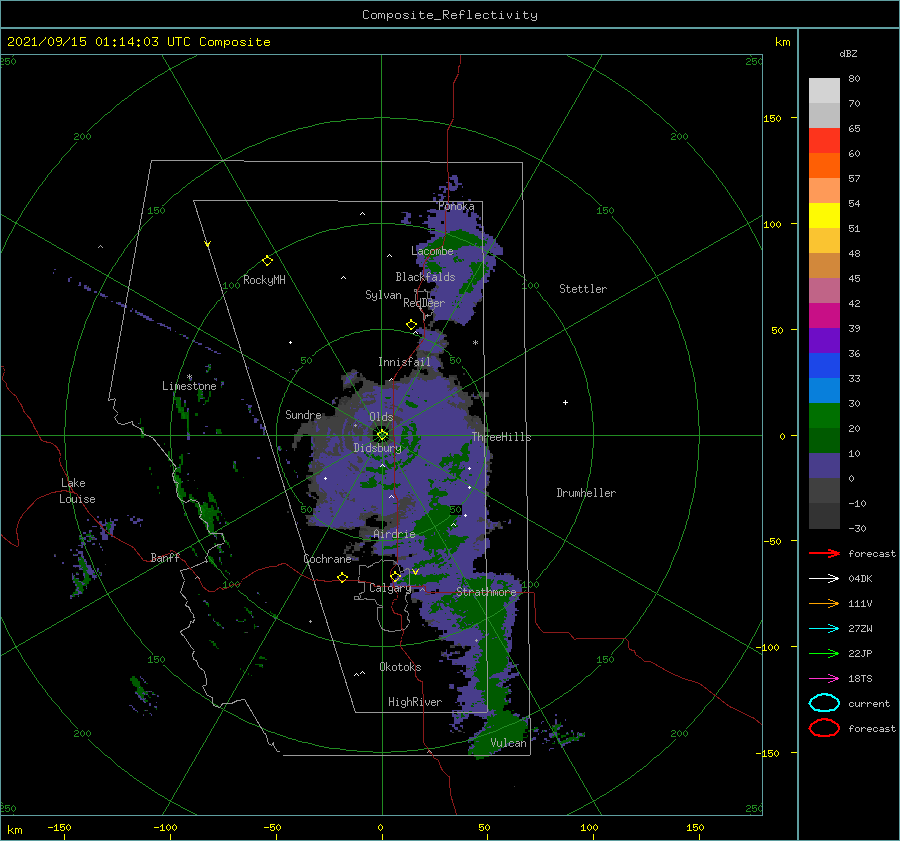Viewport: 900px width, 841px height.
Task: Click the Vulcan label
Action: point(508,743)
